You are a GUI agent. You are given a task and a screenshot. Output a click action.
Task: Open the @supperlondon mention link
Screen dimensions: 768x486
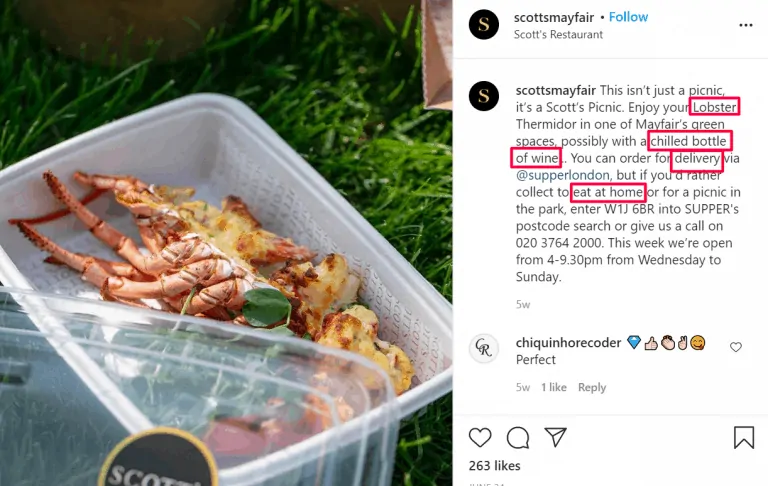[x=562, y=175]
